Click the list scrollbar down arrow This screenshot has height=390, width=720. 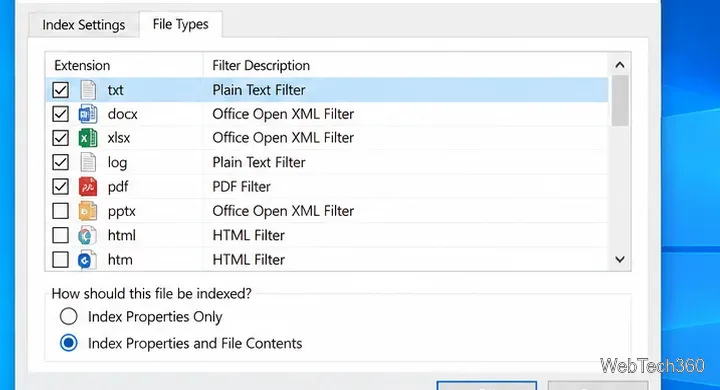tap(619, 260)
